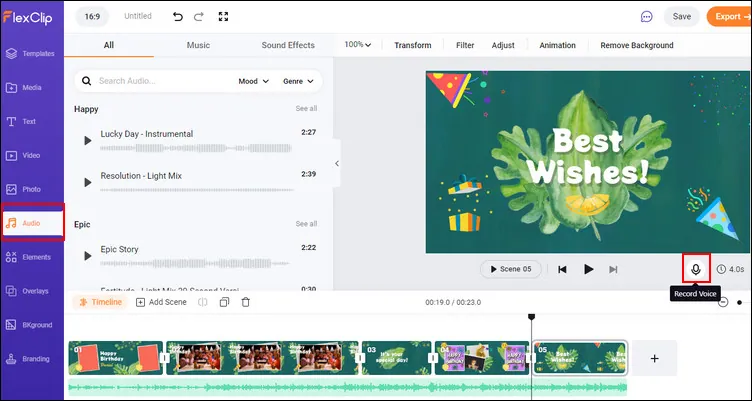Select scene 01 Happy Birthday thumbnail
The image size is (752, 401).
(x=116, y=358)
